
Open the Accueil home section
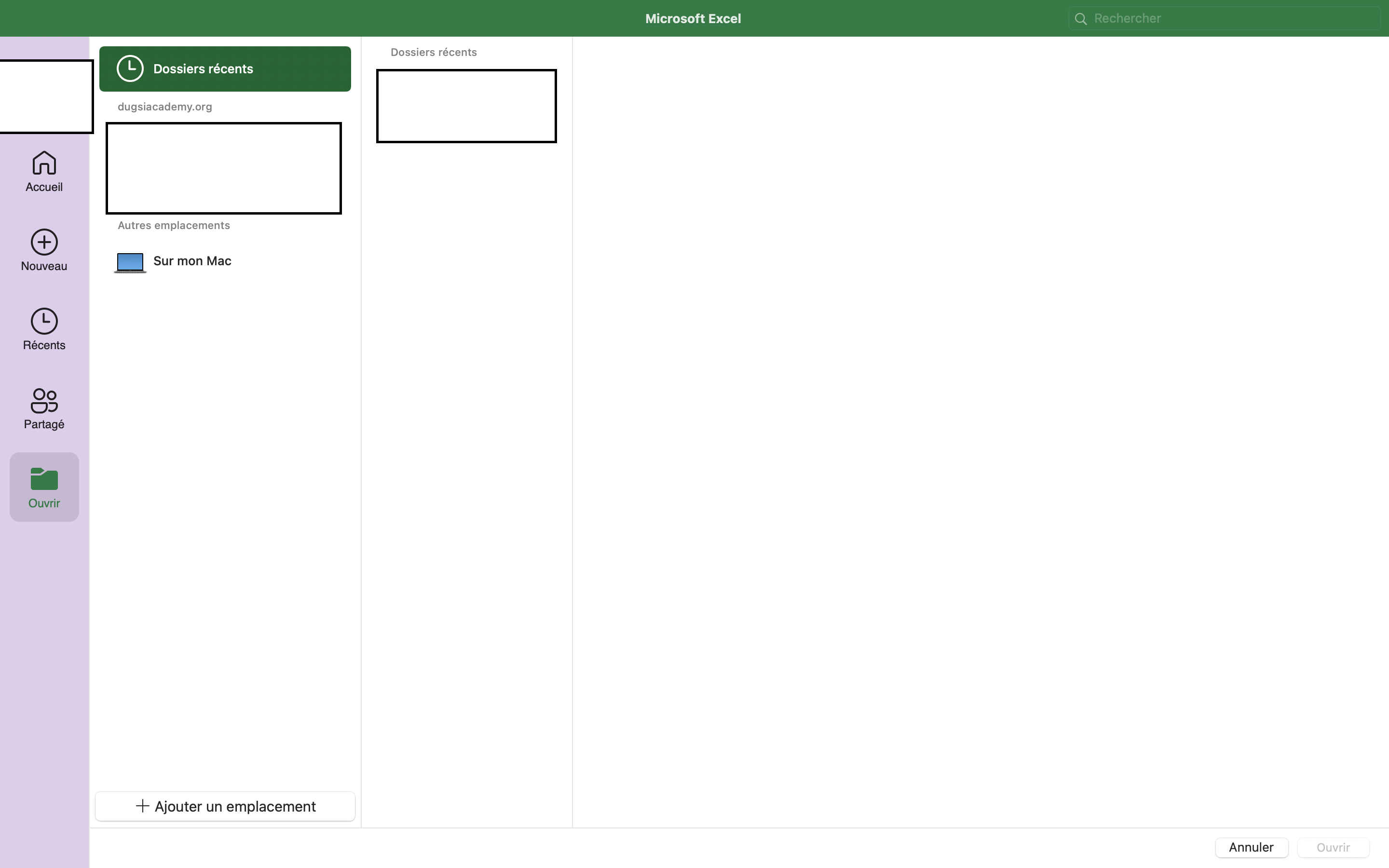[44, 171]
